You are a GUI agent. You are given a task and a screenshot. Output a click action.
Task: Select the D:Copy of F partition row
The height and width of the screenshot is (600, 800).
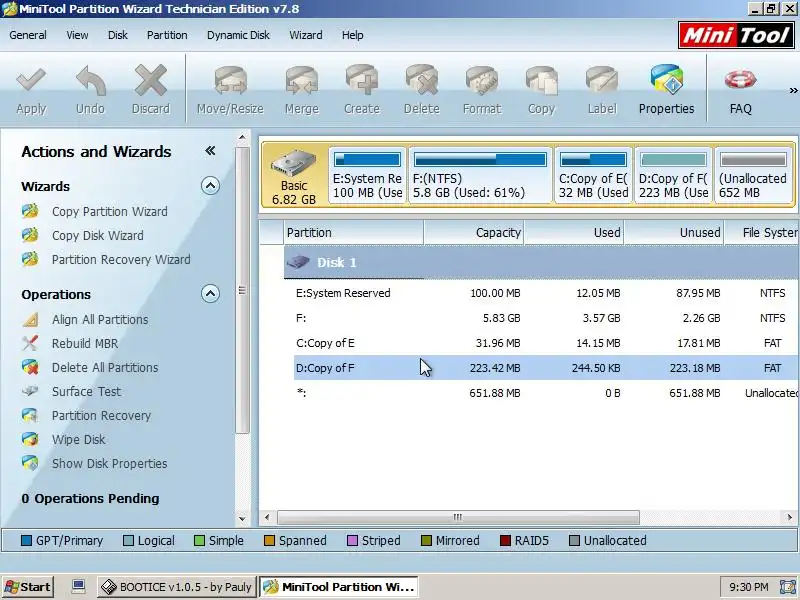(x=546, y=368)
